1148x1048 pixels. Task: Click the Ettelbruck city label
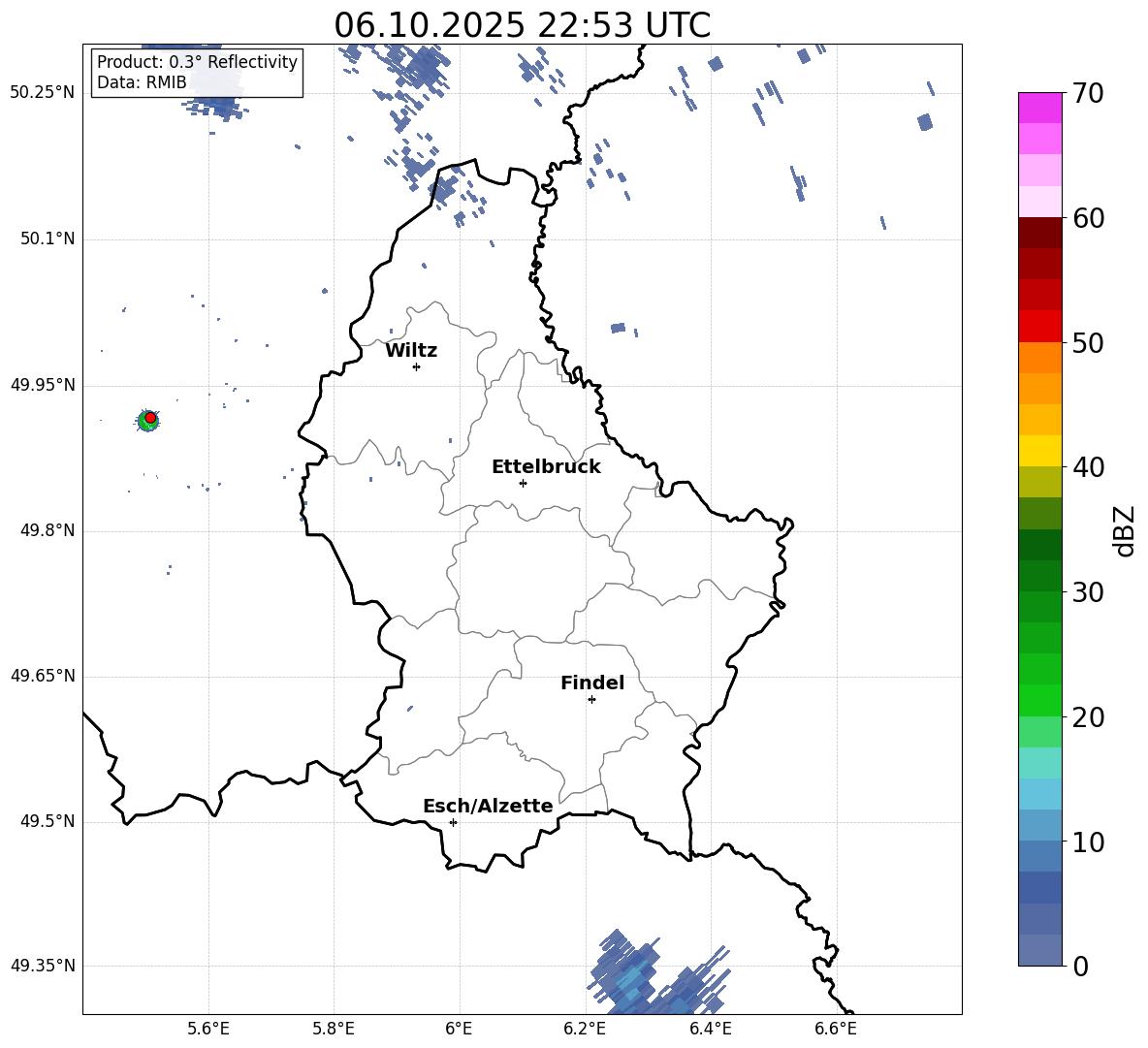pos(546,467)
